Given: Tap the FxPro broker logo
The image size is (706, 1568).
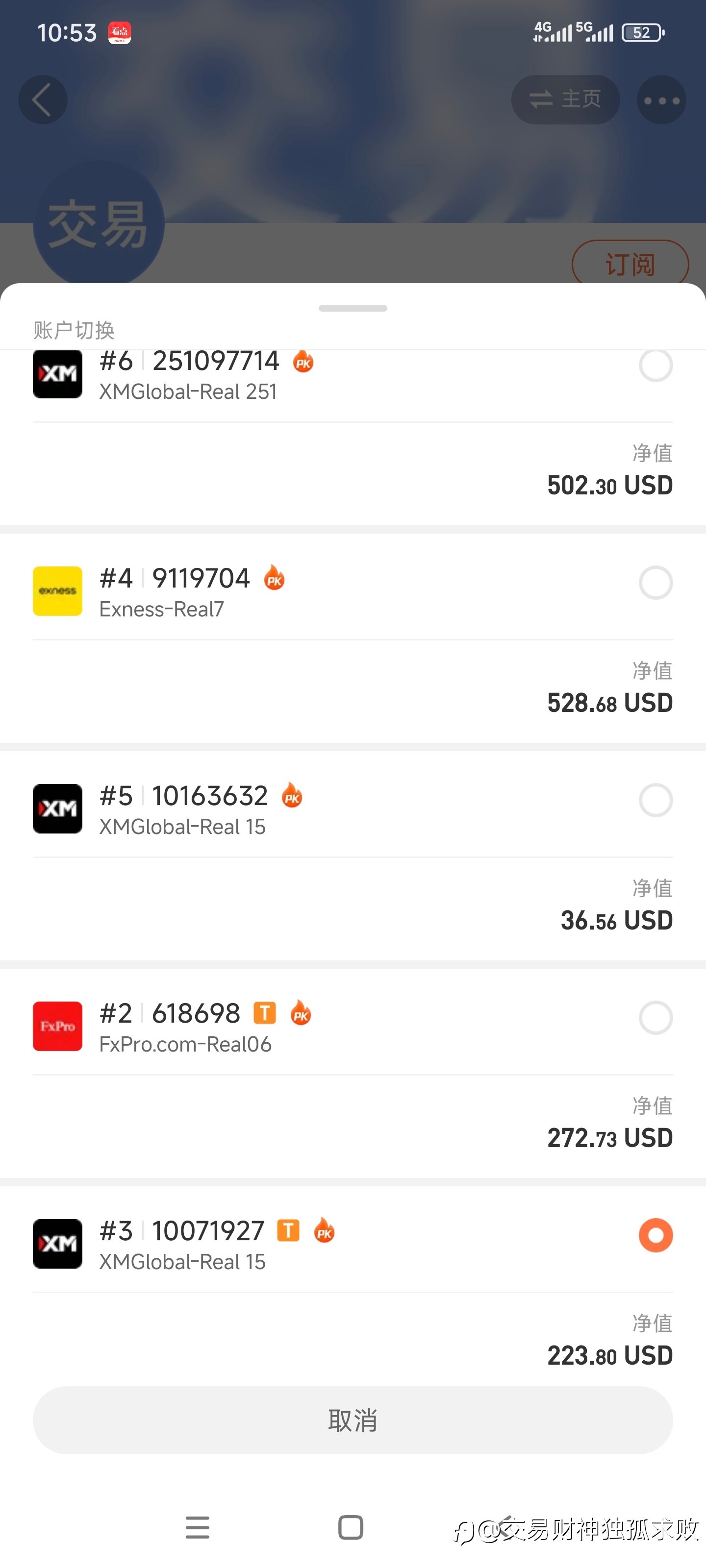Looking at the screenshot, I should (57, 1026).
